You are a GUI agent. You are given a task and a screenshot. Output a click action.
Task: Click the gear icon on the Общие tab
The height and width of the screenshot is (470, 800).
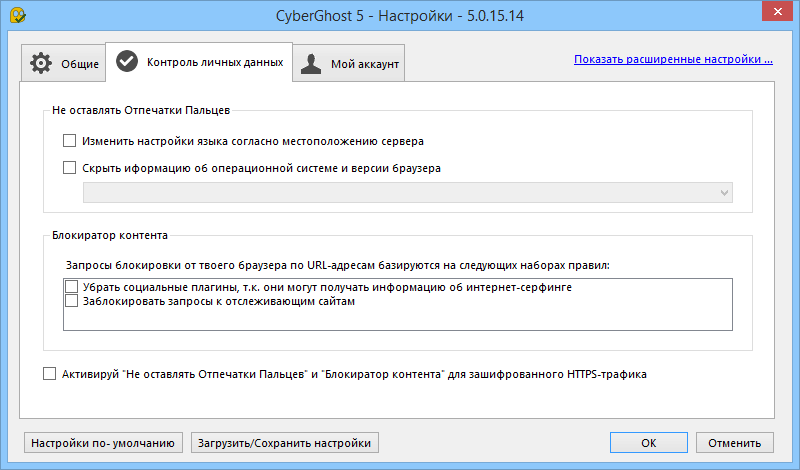point(41,63)
